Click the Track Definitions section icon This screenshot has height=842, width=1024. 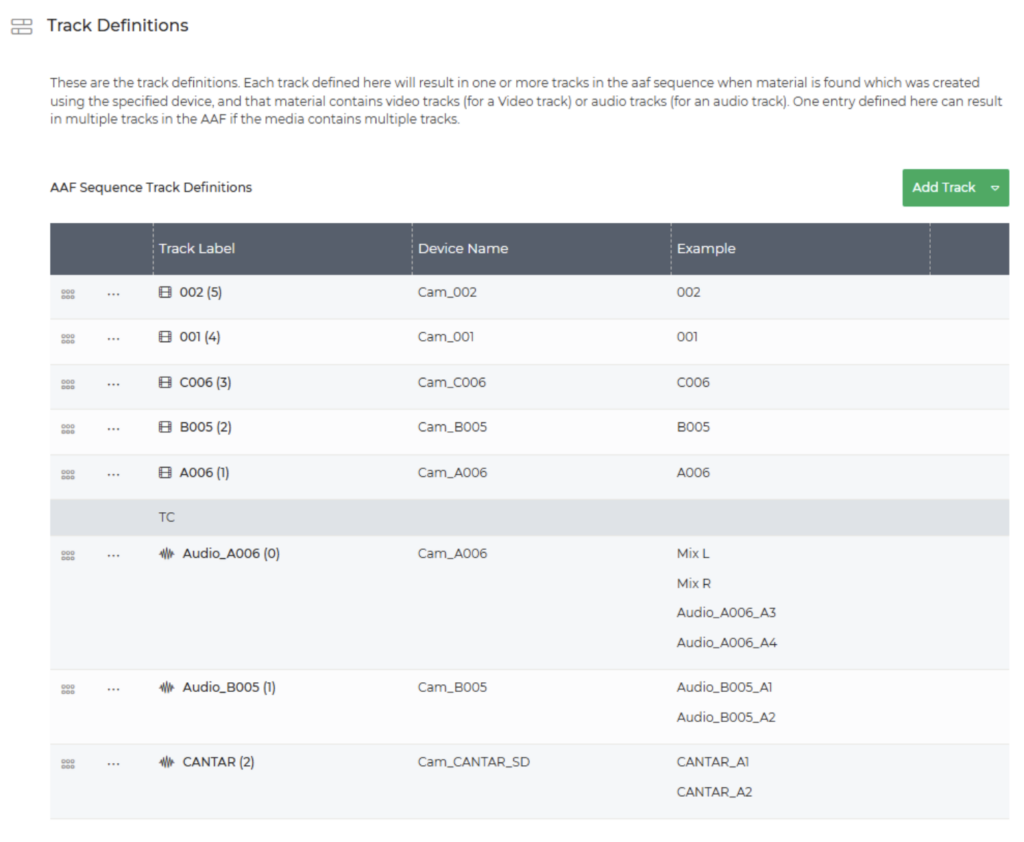(x=22, y=26)
